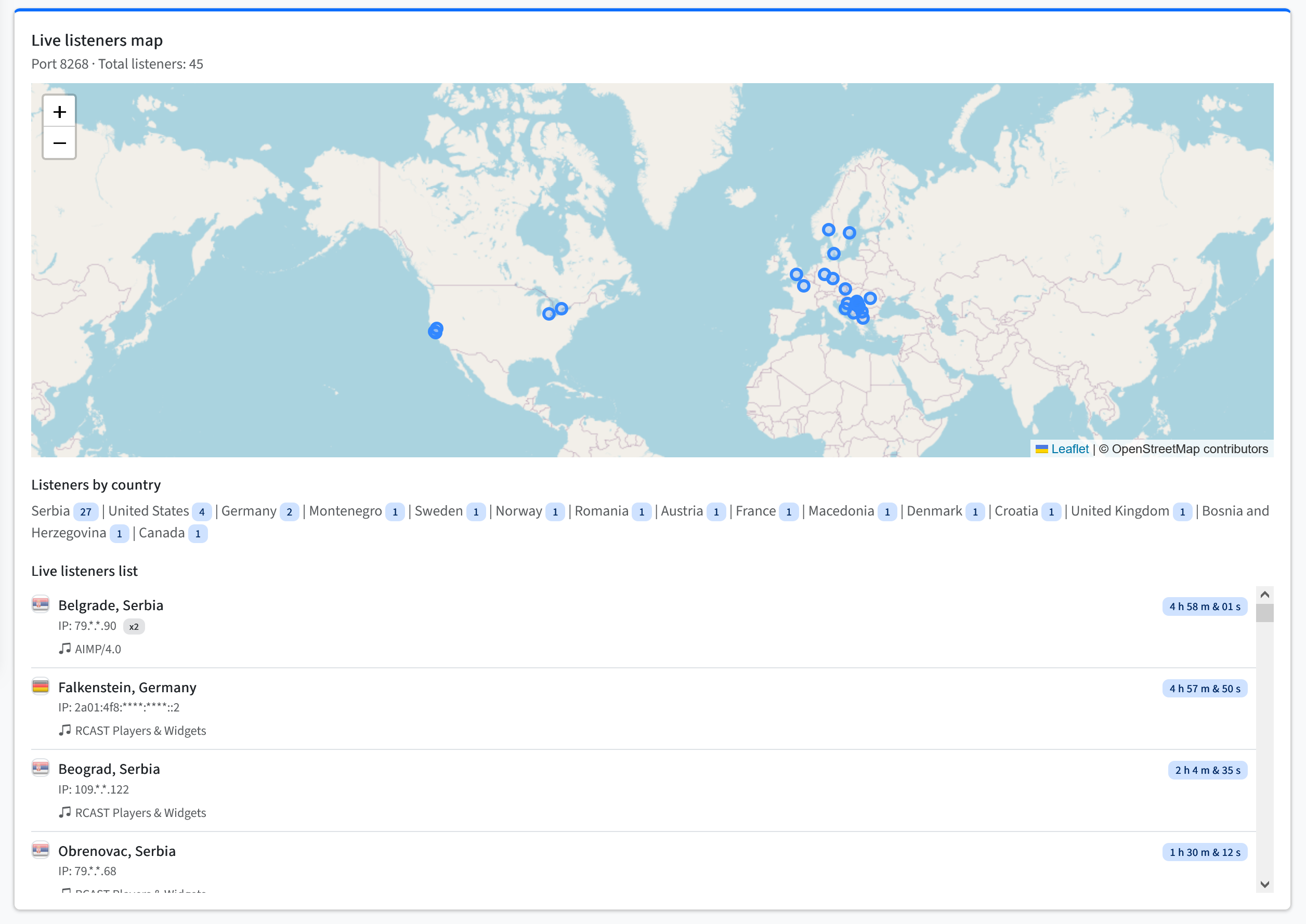The height and width of the screenshot is (924, 1306).
Task: Zoom in on the map
Action: (59, 112)
